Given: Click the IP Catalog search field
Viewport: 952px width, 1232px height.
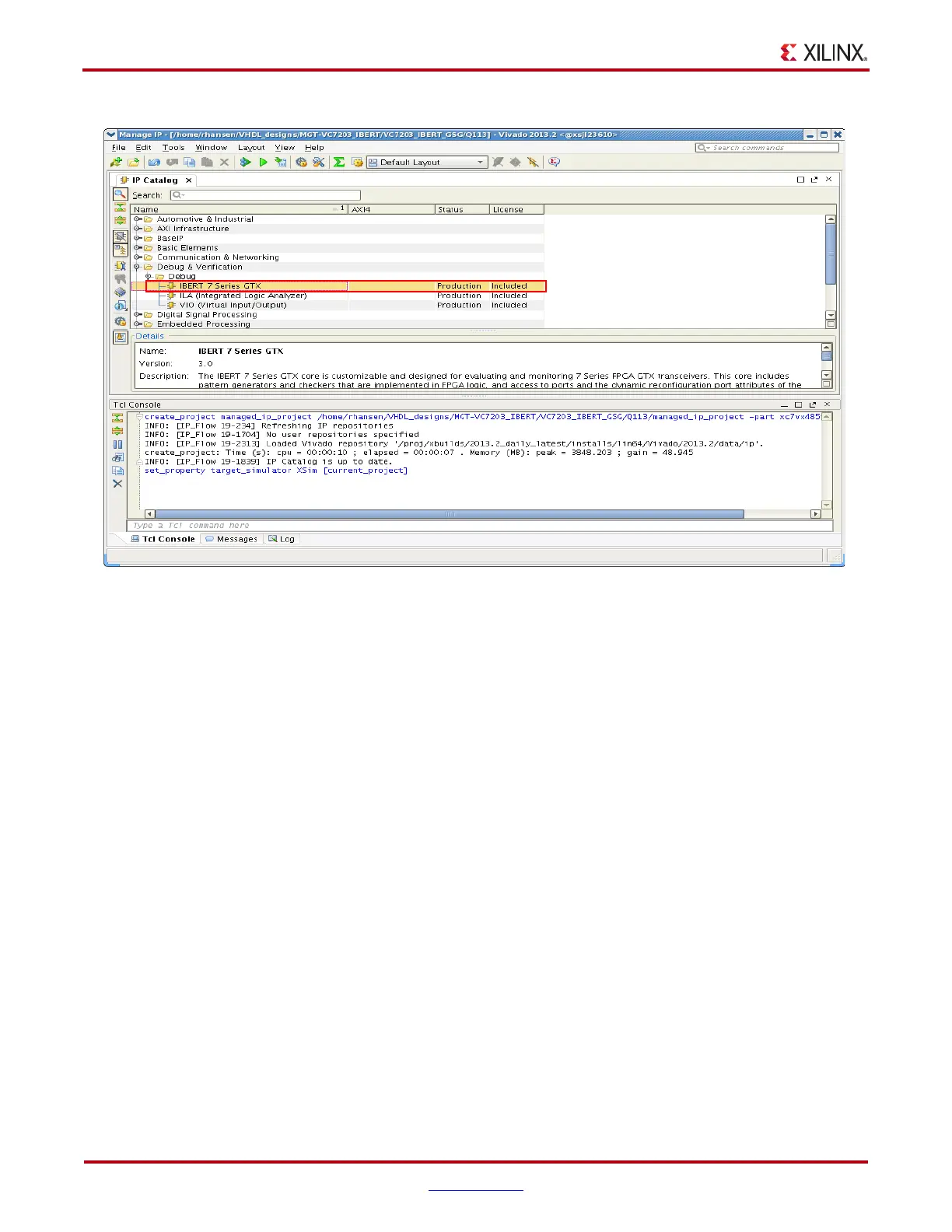Looking at the screenshot, I should tap(265, 195).
